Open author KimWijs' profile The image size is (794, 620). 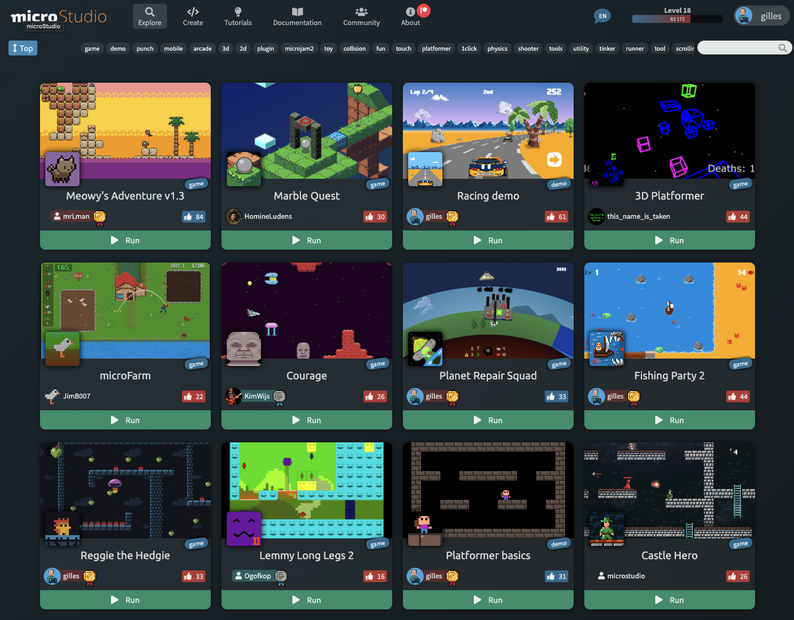[x=257, y=396]
